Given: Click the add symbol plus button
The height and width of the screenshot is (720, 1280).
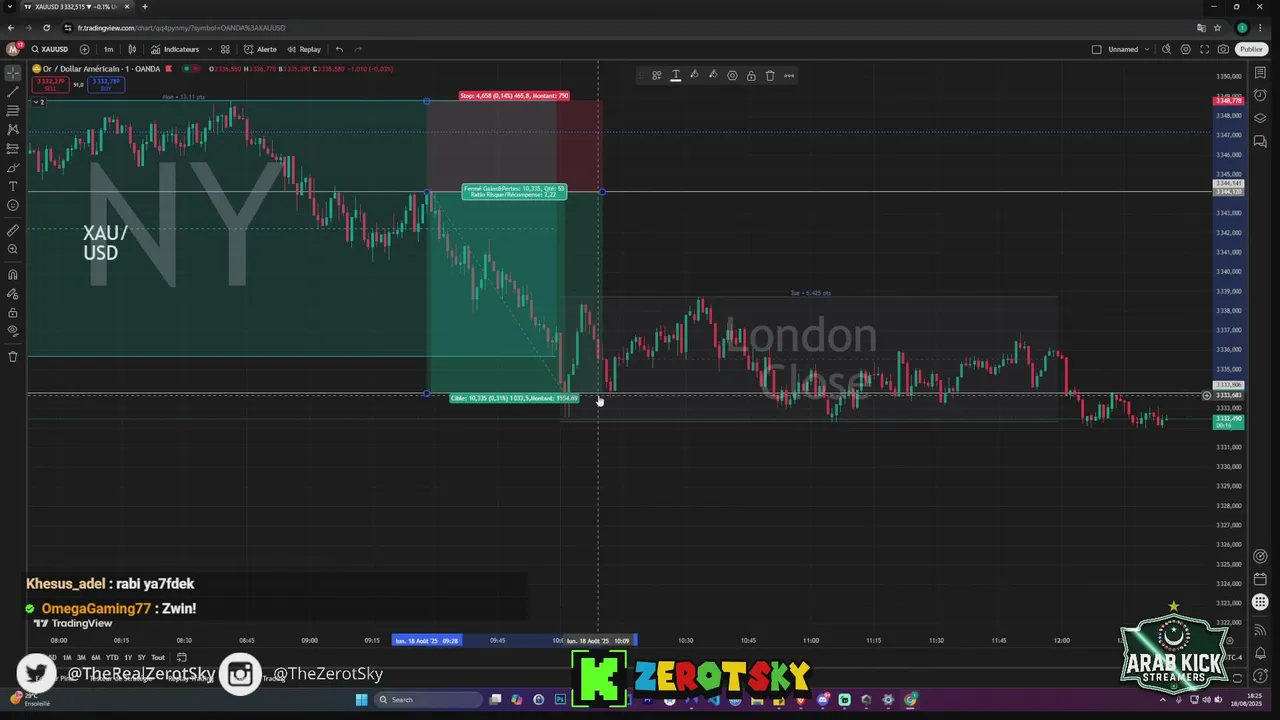Looking at the screenshot, I should click(x=84, y=49).
